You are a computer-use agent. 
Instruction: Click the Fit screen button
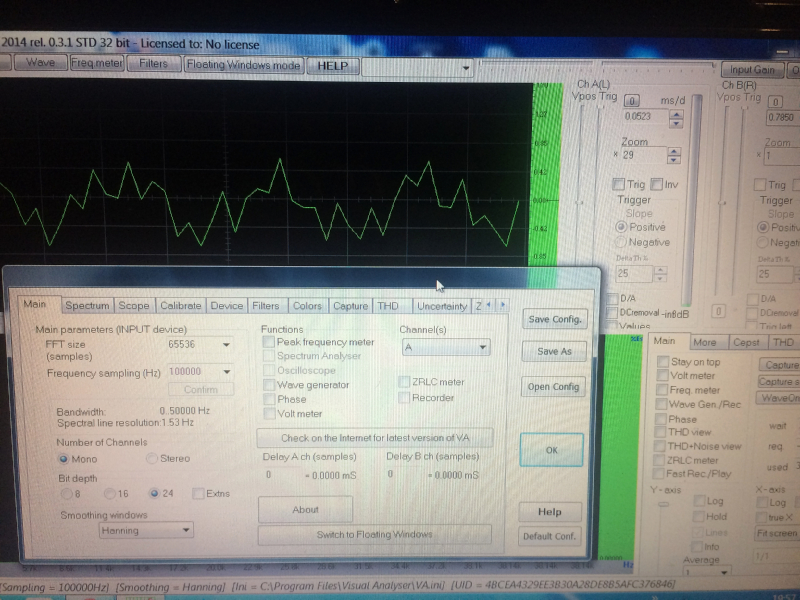(x=777, y=533)
